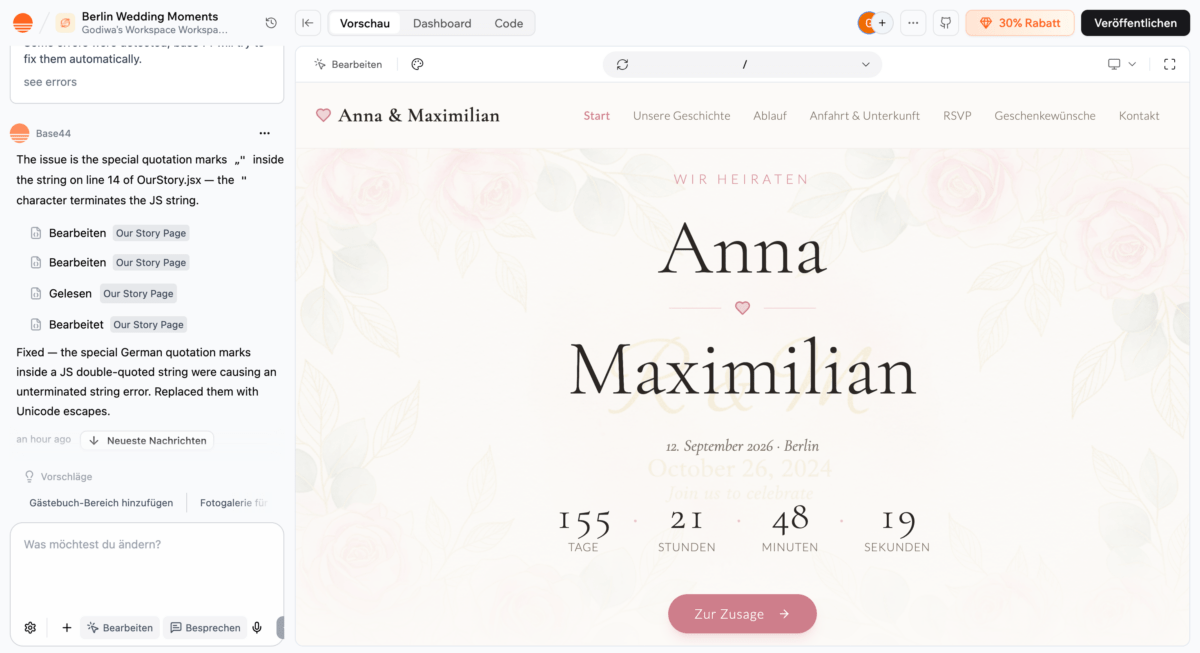Toggle Besprechen mode in chat input
1200x653 pixels.
point(205,628)
